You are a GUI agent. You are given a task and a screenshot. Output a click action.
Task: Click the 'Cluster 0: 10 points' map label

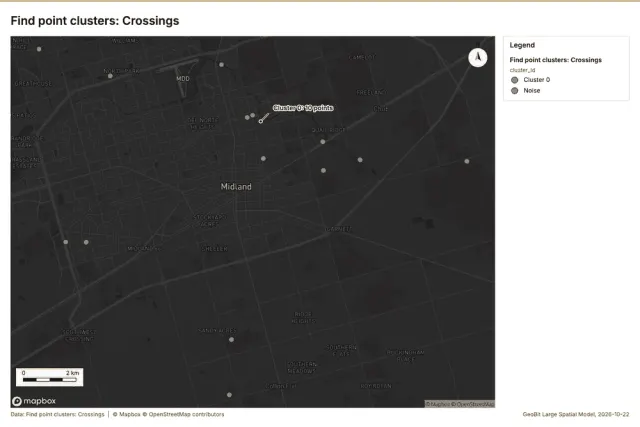click(x=303, y=108)
